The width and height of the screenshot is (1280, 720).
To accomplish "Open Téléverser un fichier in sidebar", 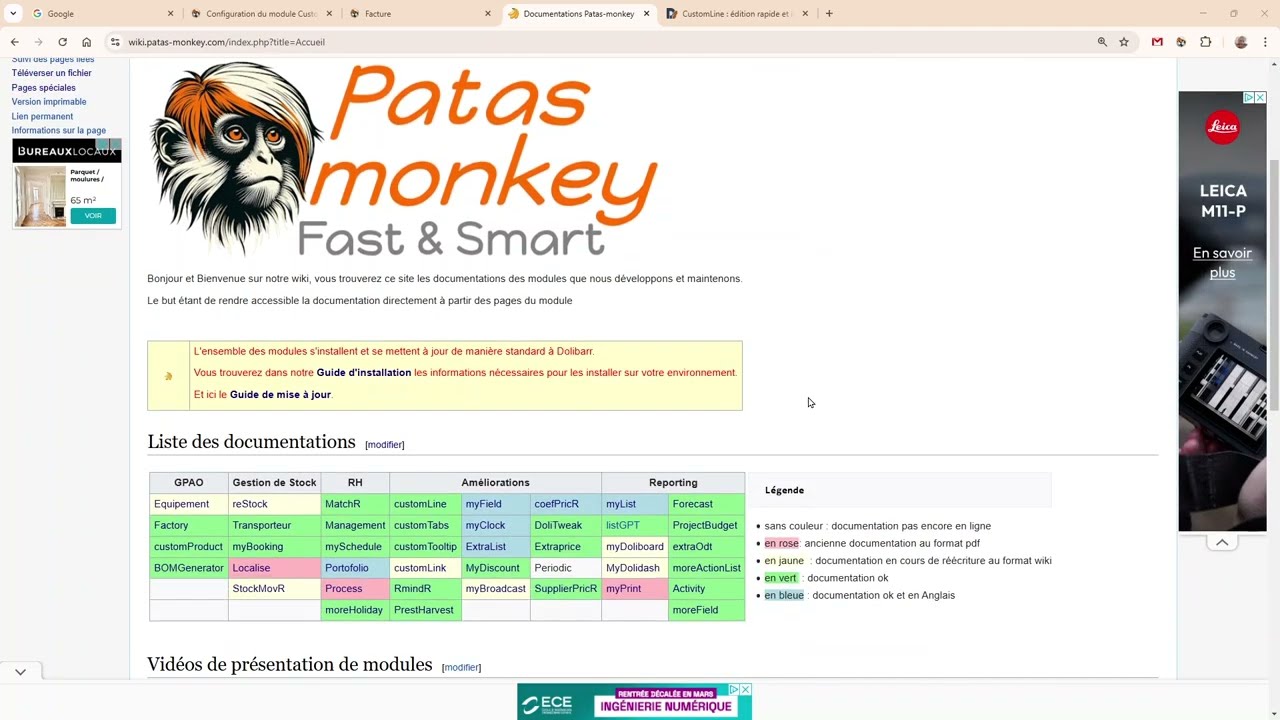I will coord(52,73).
